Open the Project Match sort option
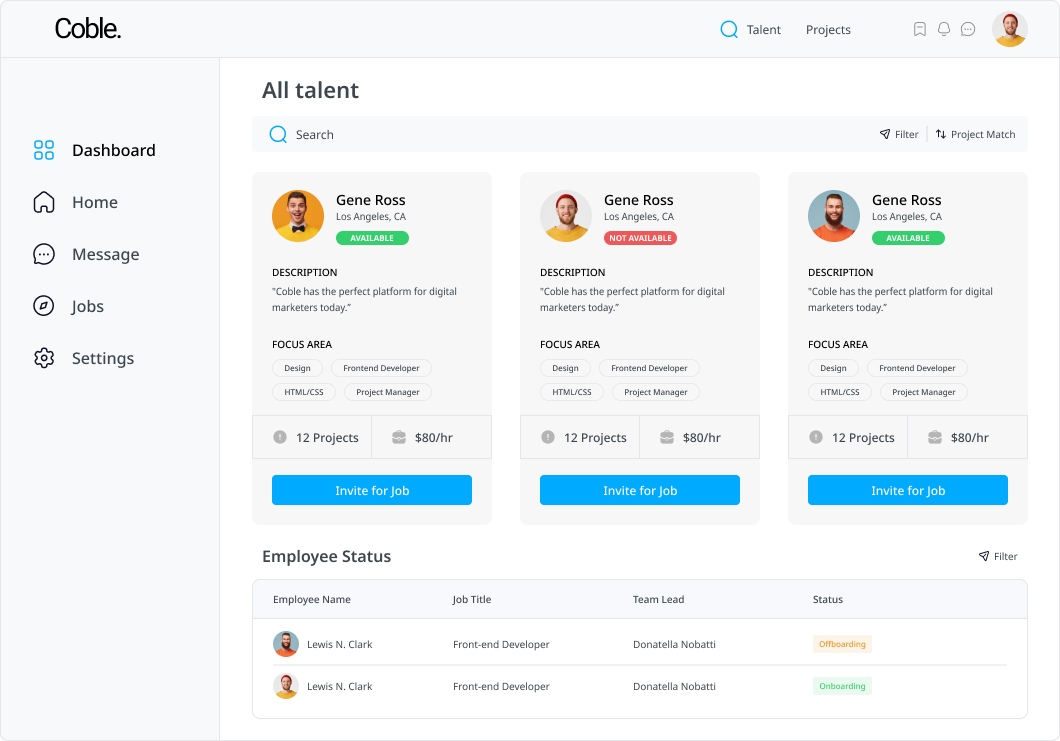Image resolution: width=1060 pixels, height=741 pixels. click(975, 134)
